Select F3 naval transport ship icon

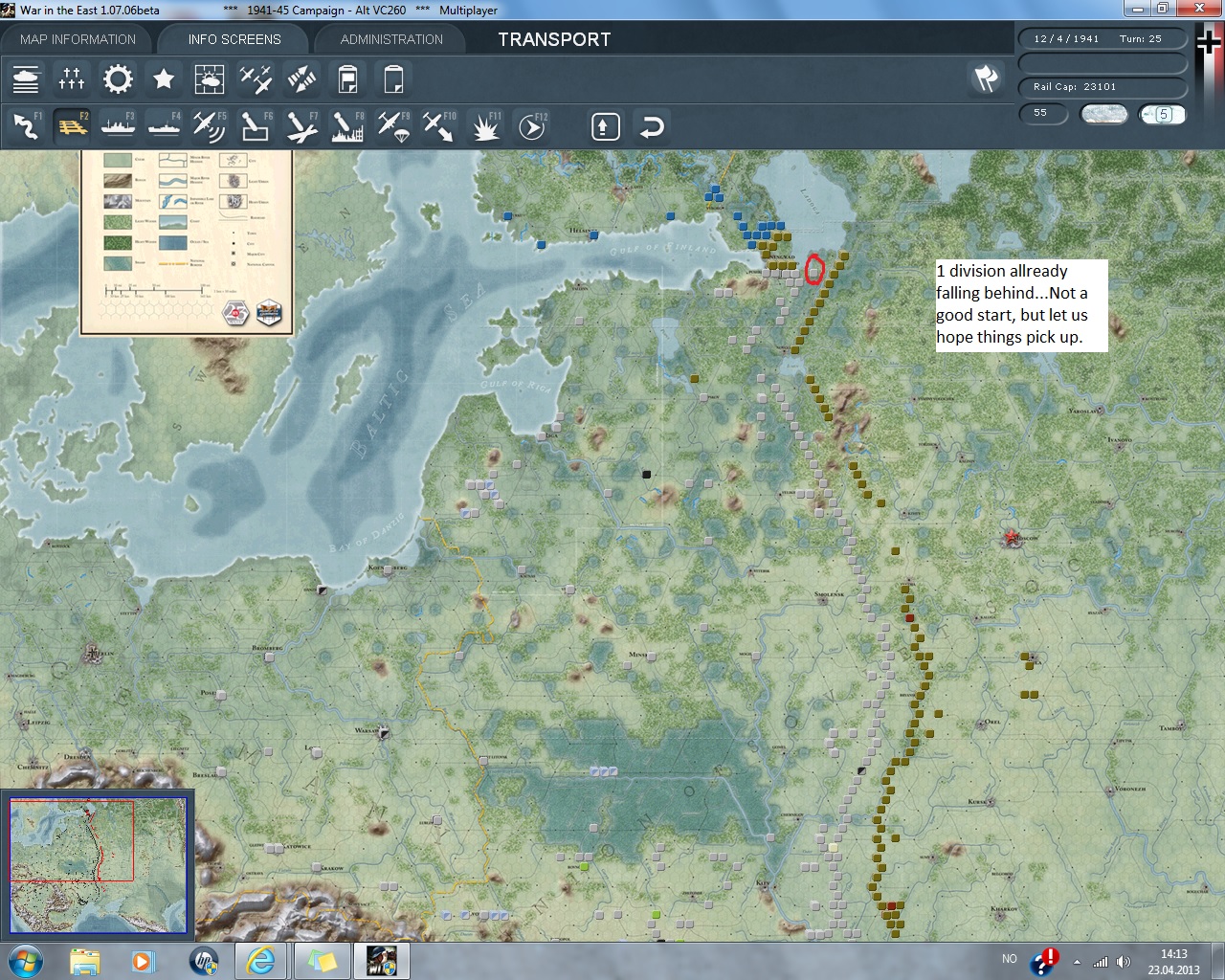[118, 126]
